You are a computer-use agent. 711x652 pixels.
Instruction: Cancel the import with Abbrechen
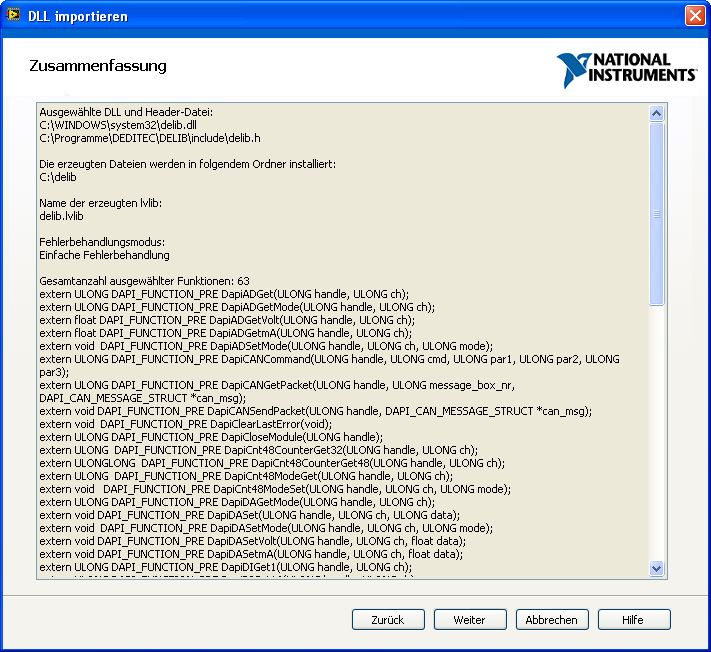tap(552, 620)
